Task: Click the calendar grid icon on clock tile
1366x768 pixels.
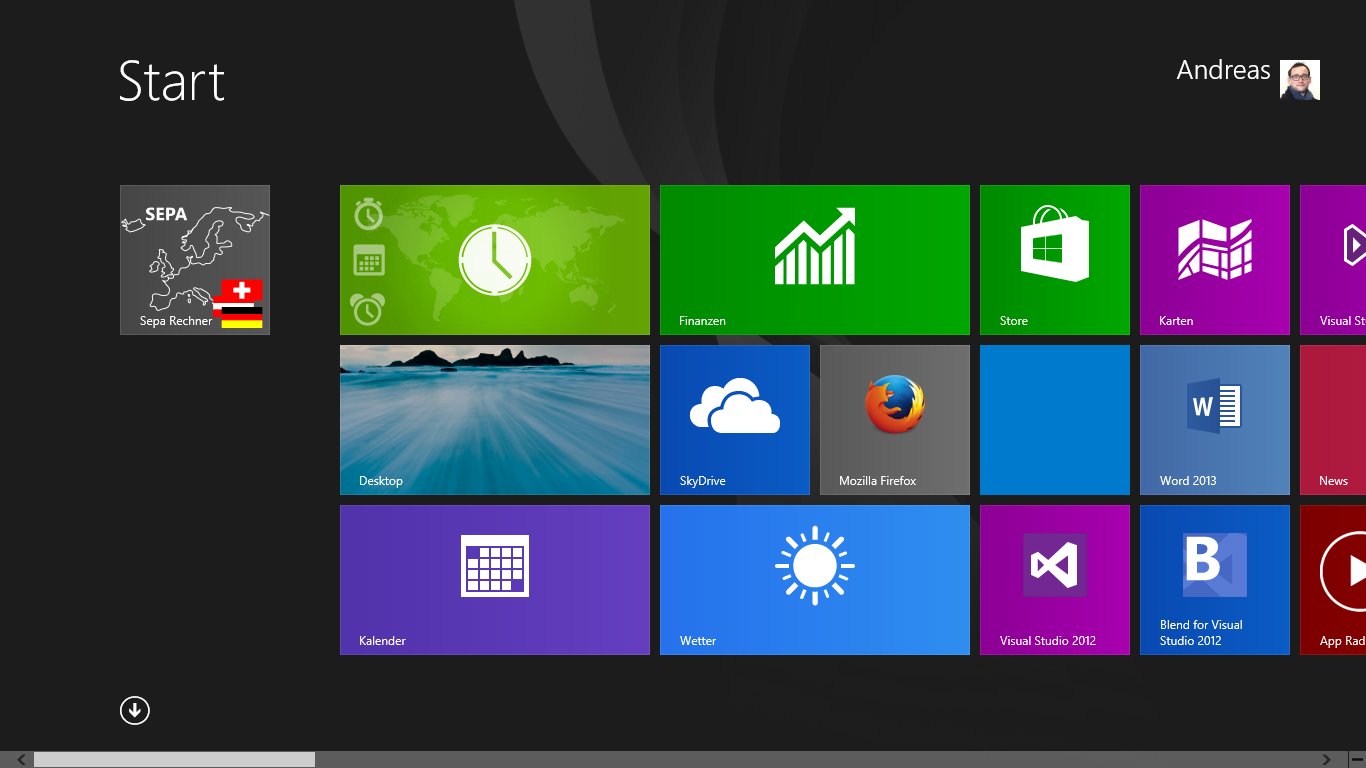Action: coord(369,261)
